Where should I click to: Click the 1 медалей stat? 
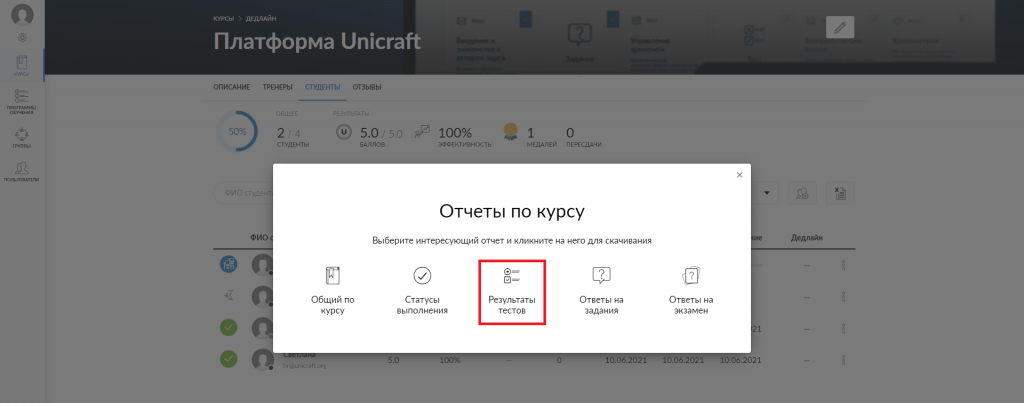[541, 136]
